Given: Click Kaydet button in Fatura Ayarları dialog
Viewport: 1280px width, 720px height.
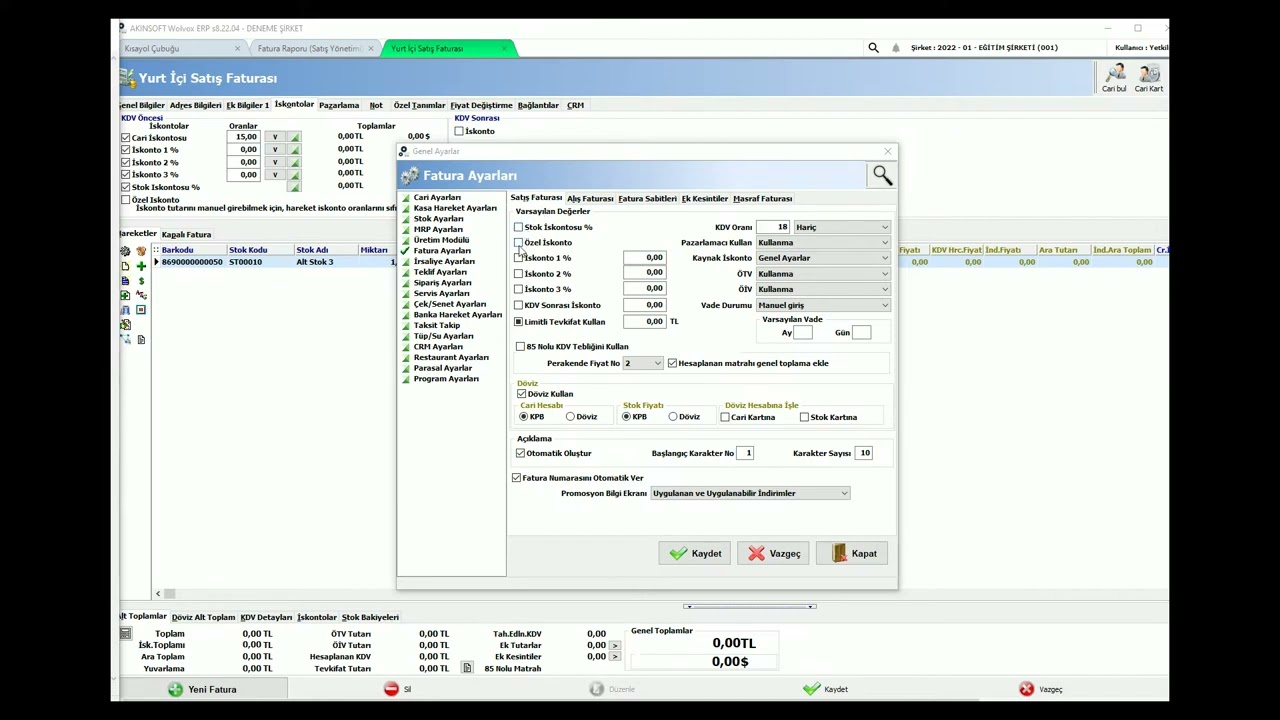Looking at the screenshot, I should [695, 553].
